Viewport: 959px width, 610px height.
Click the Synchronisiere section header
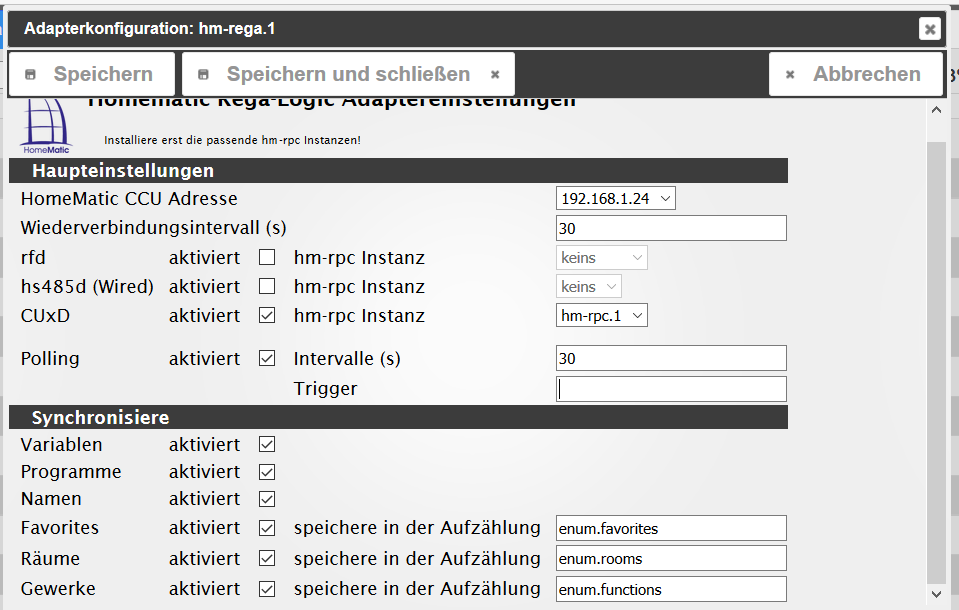click(398, 417)
